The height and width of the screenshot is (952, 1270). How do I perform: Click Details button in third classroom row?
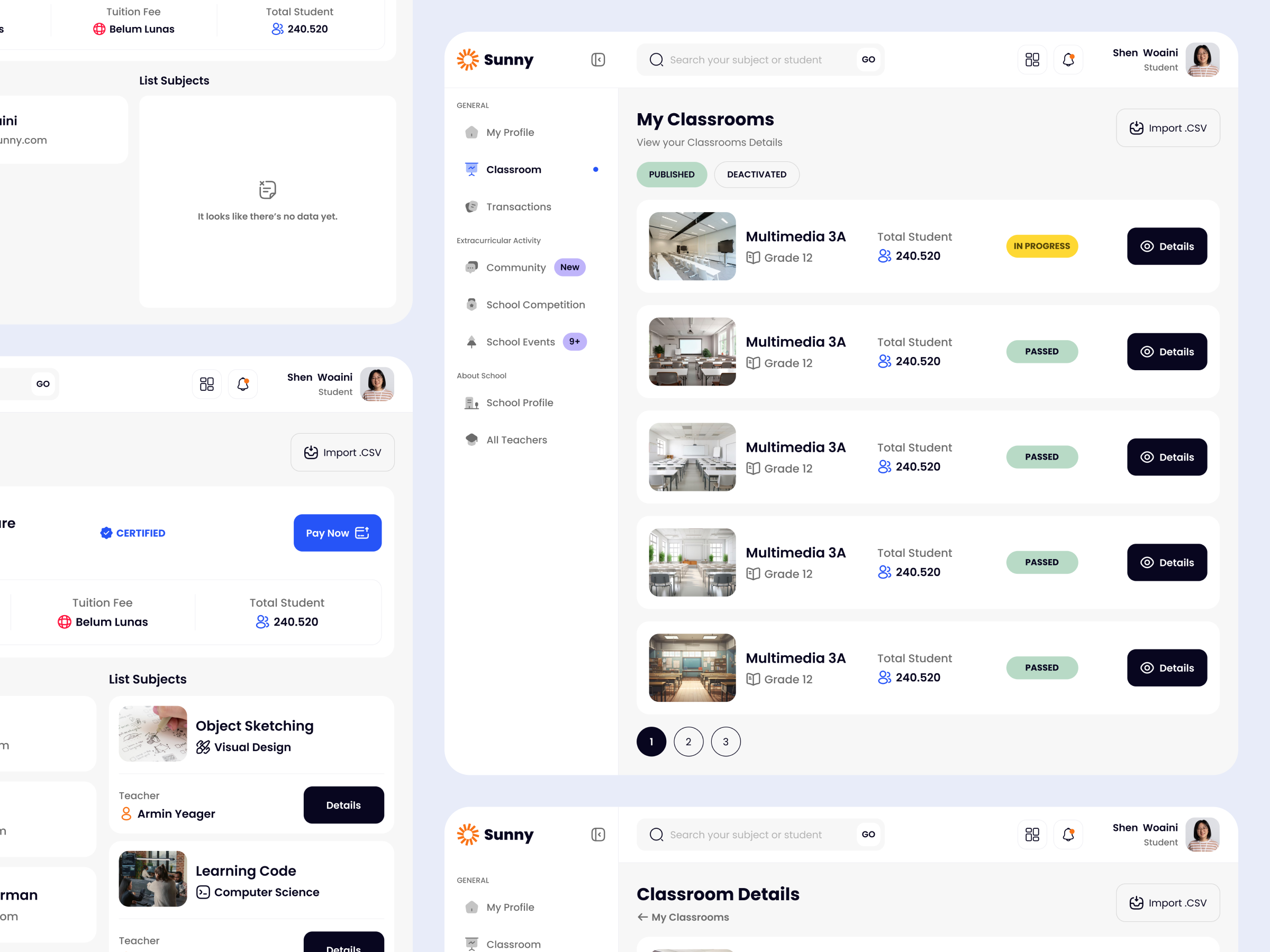pyautogui.click(x=1167, y=457)
